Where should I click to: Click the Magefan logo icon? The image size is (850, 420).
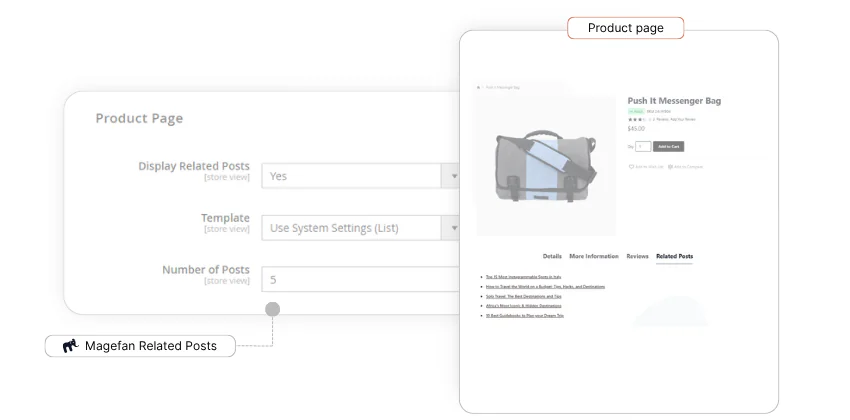70,346
